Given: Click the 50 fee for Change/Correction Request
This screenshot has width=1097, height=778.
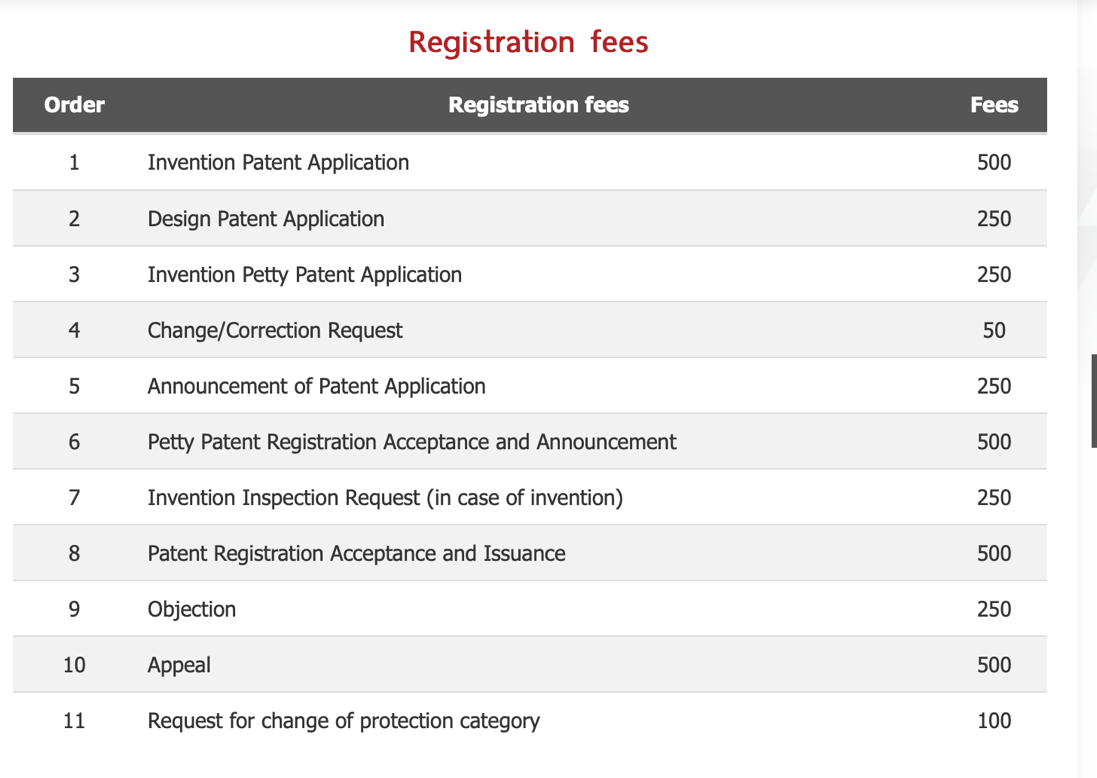Looking at the screenshot, I should click(x=993, y=331).
